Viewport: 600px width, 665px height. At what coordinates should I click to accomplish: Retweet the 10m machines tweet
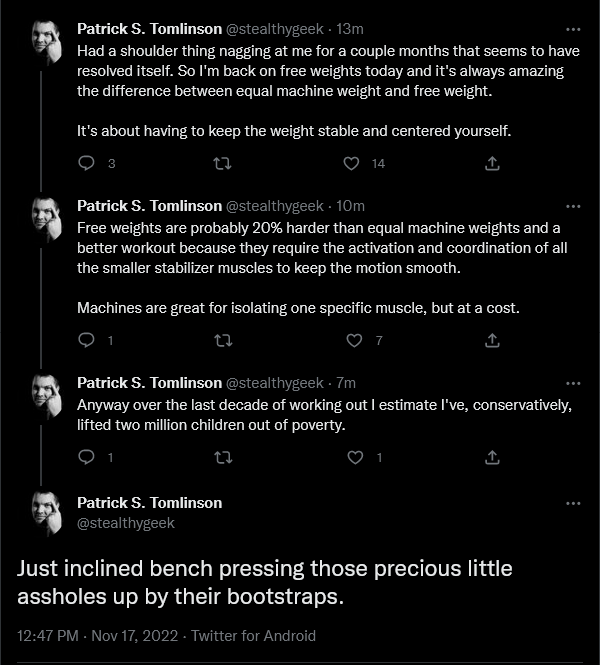point(223,341)
